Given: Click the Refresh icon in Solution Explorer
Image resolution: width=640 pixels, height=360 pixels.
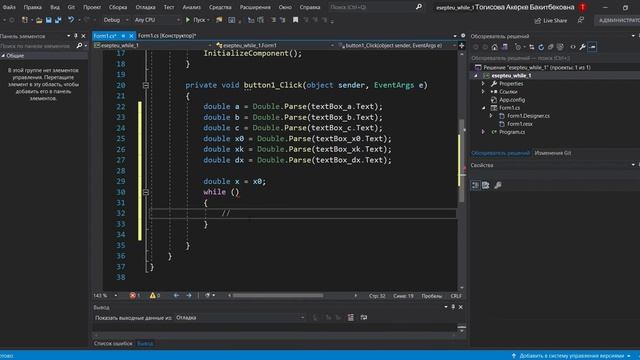Looking at the screenshot, I should pyautogui.click(x=541, y=47).
